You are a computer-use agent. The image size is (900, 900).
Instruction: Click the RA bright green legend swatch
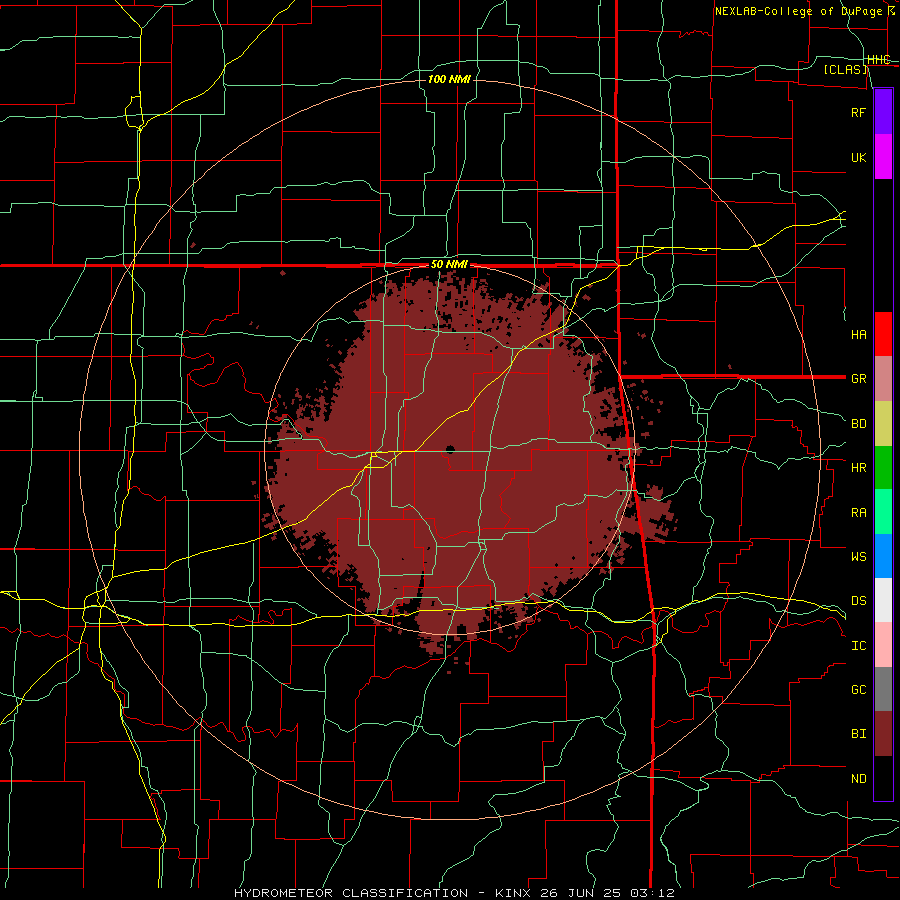tap(883, 512)
